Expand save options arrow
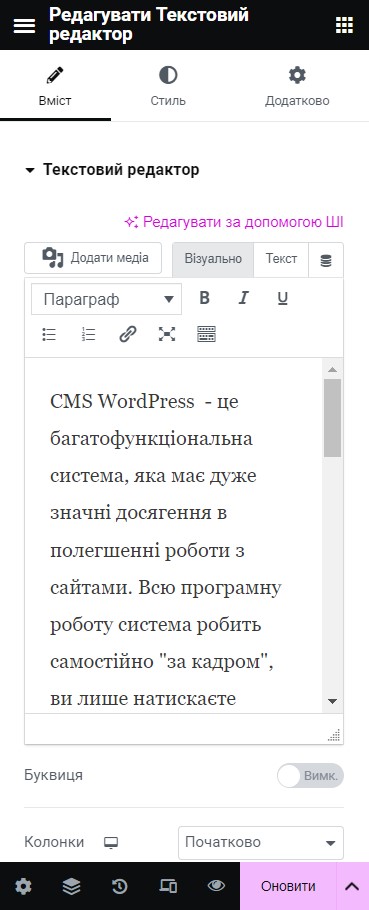This screenshot has height=910, width=369. 352,886
